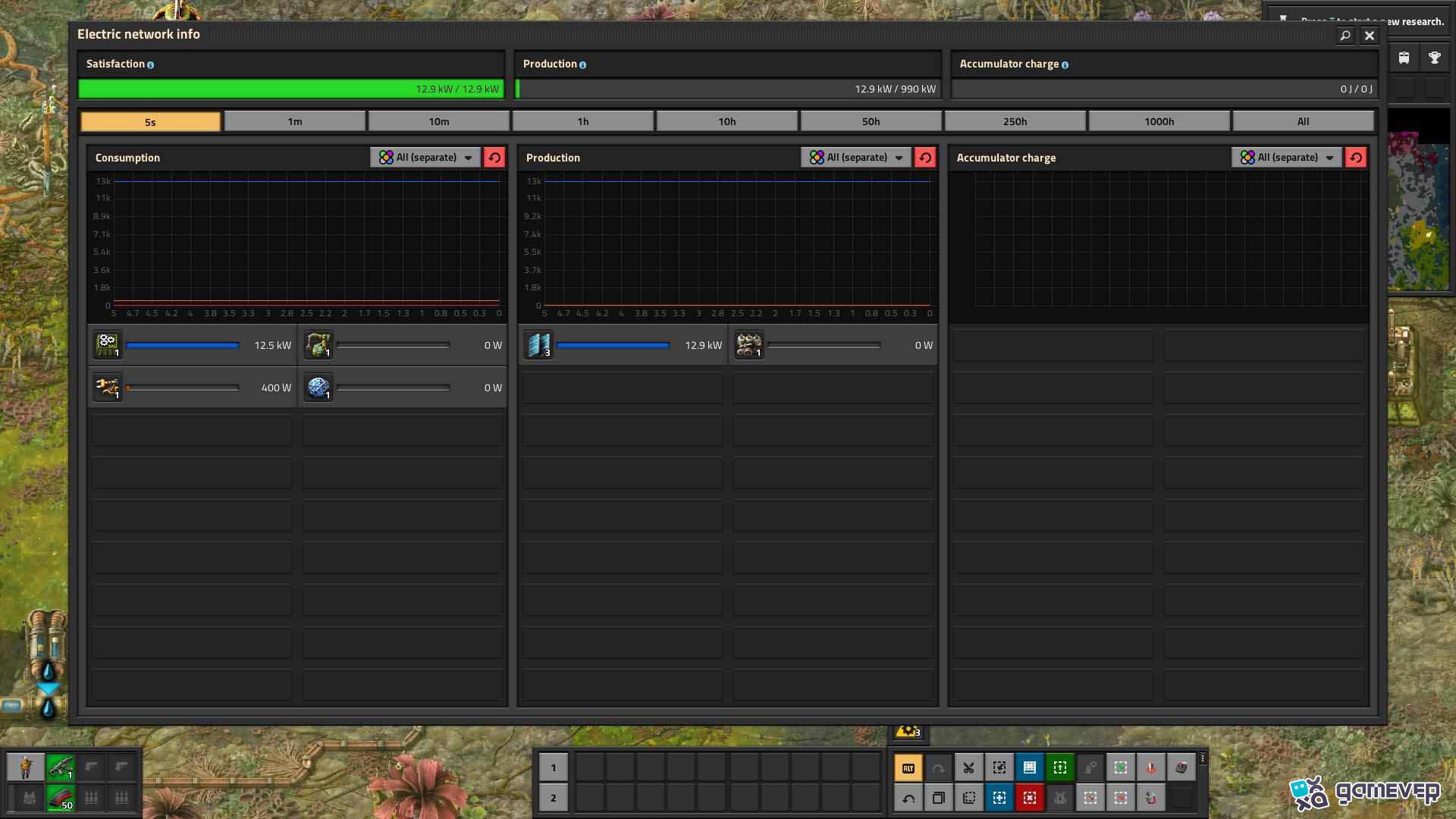
Task: Click the assembling machine consumption icon
Action: pos(107,345)
